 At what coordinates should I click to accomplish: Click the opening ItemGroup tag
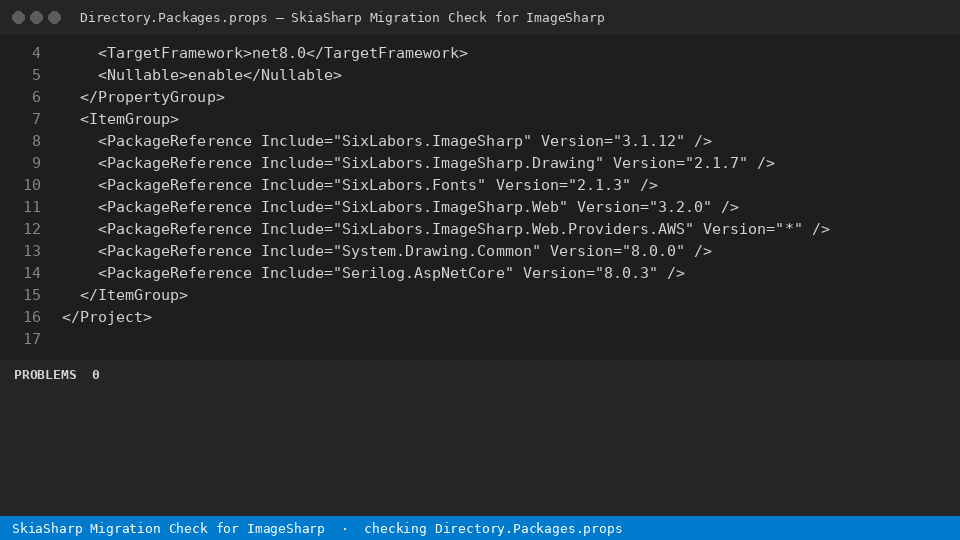(x=129, y=119)
